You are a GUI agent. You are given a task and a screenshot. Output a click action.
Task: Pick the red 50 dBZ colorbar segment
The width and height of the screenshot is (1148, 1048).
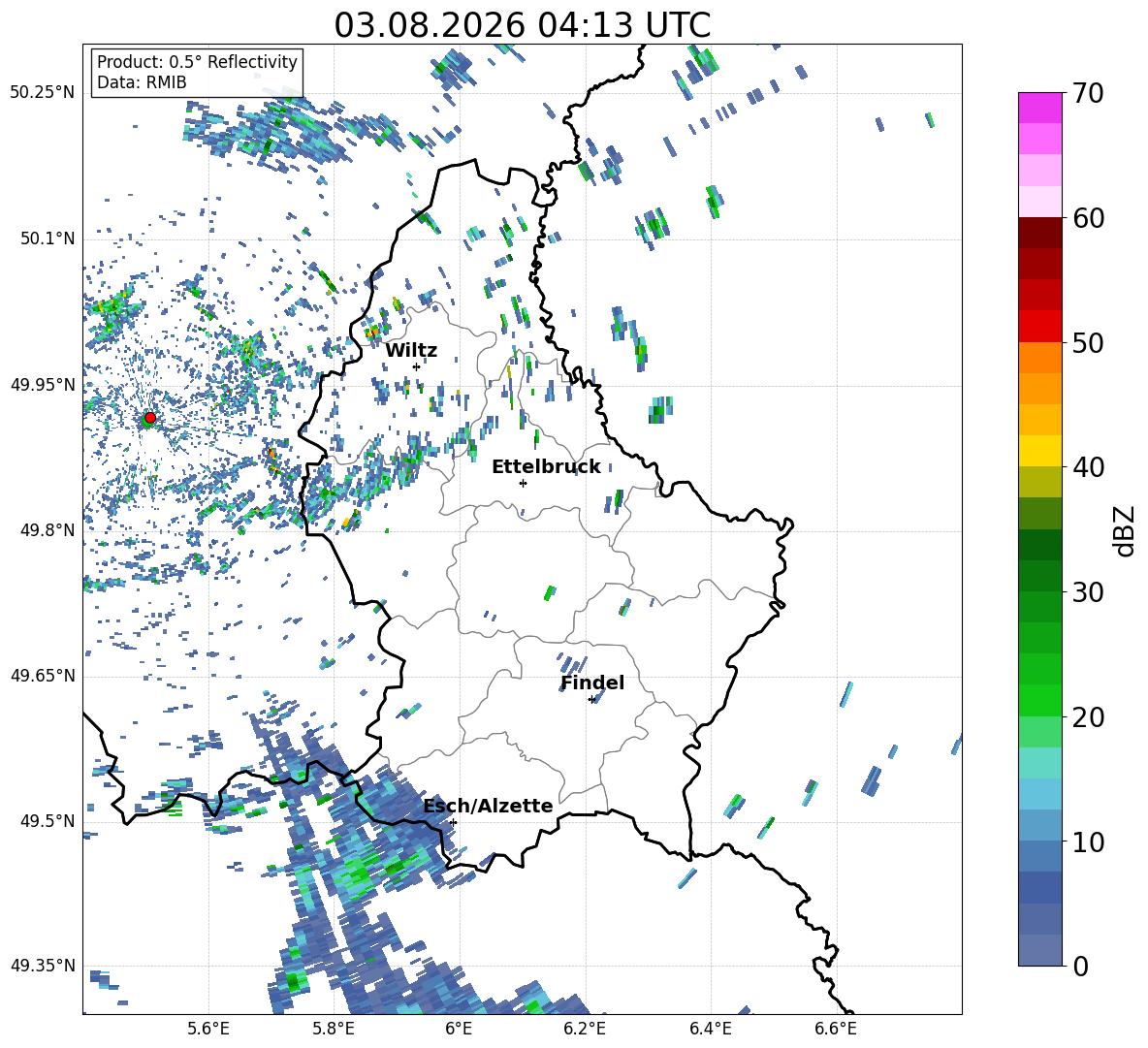coord(1039,327)
